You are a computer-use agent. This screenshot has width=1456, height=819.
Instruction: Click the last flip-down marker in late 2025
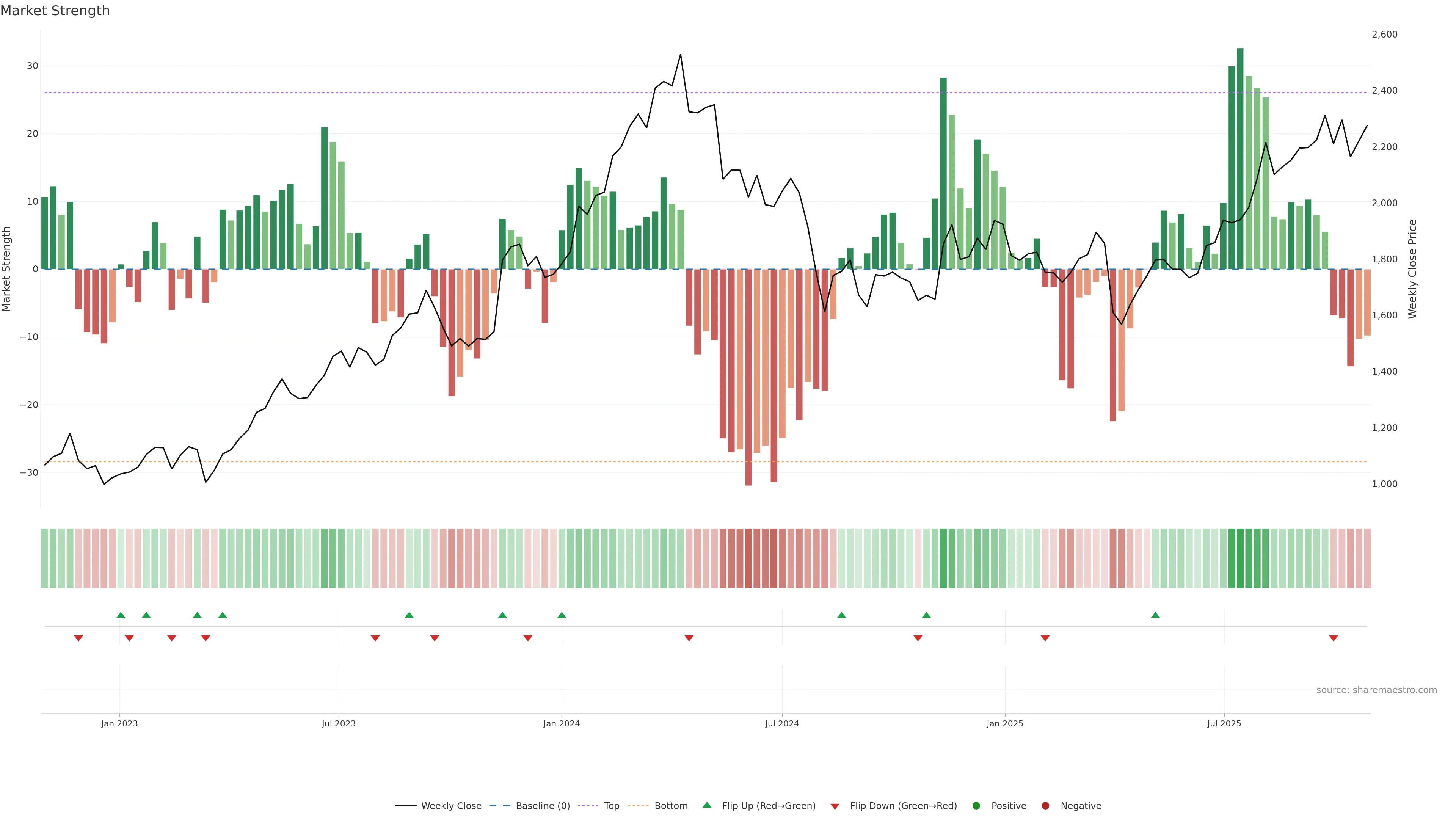[1334, 638]
